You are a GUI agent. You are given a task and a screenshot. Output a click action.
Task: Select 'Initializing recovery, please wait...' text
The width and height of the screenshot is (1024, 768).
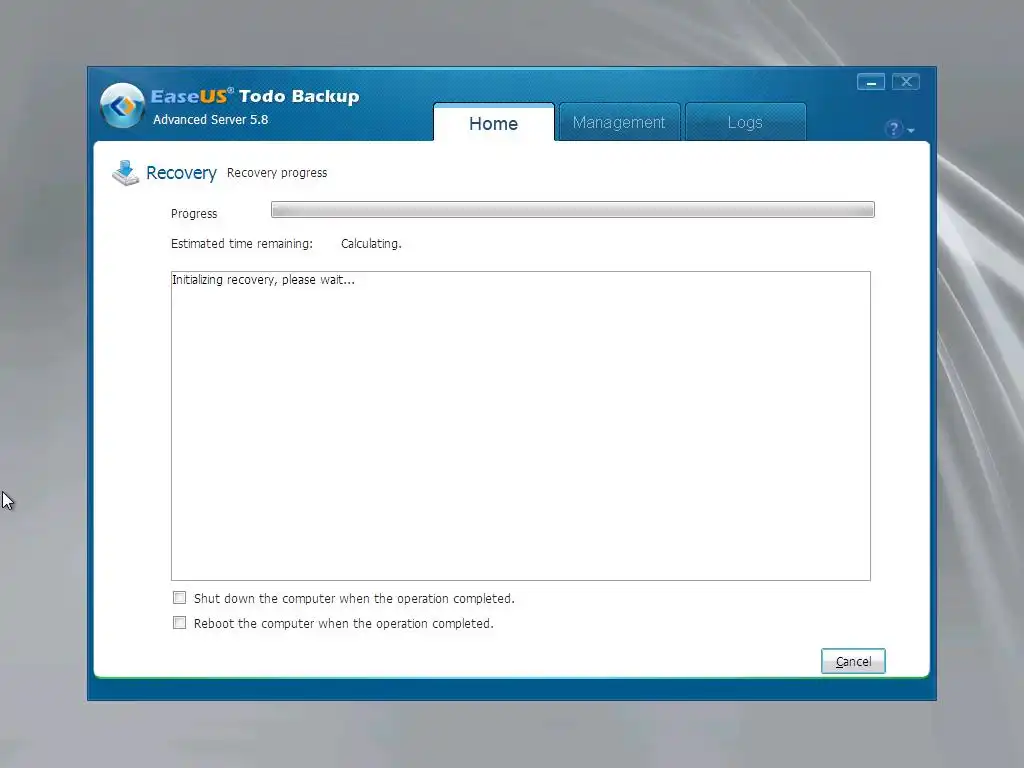tap(263, 280)
